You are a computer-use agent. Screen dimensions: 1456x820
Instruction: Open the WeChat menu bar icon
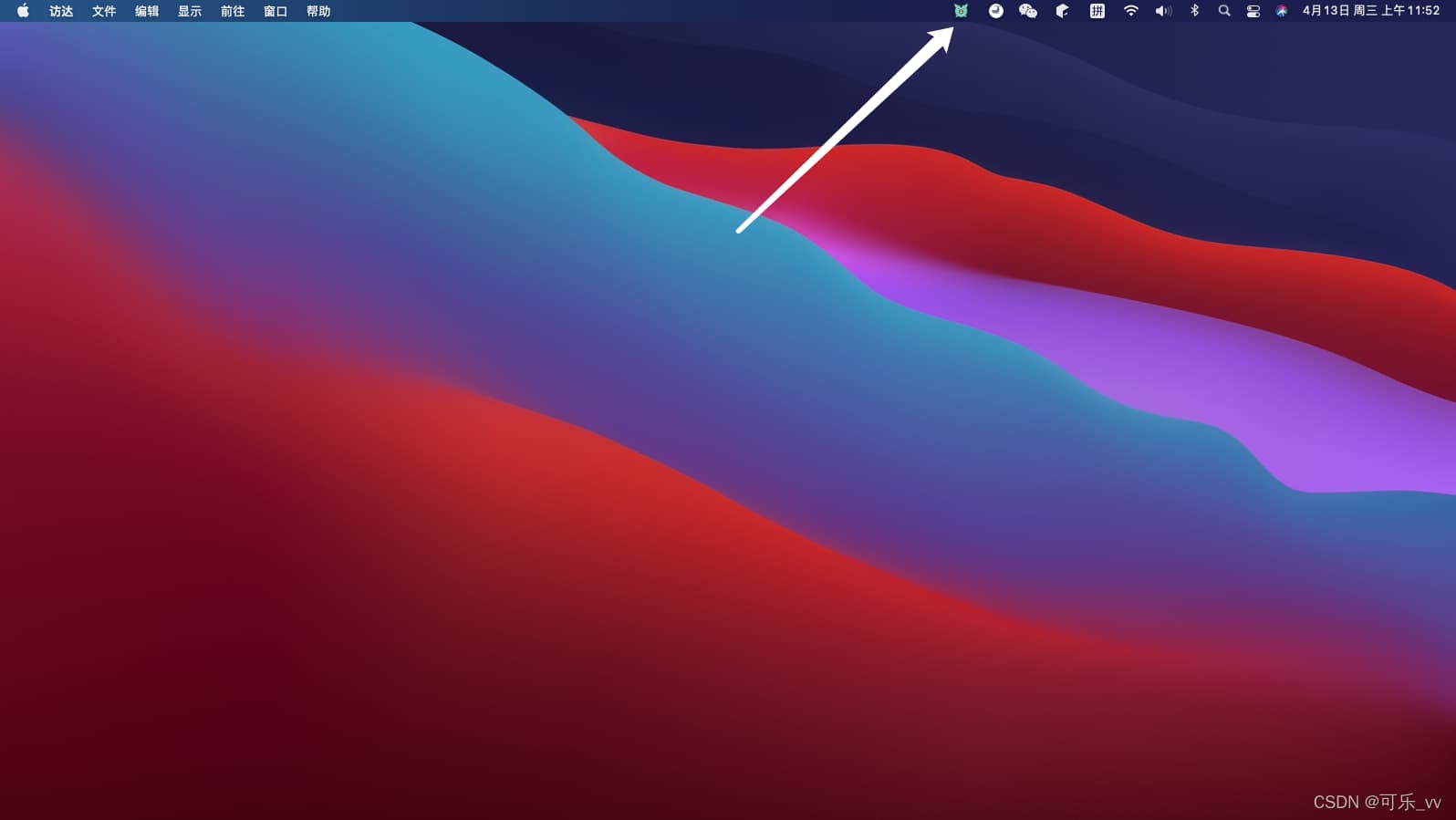point(1028,11)
